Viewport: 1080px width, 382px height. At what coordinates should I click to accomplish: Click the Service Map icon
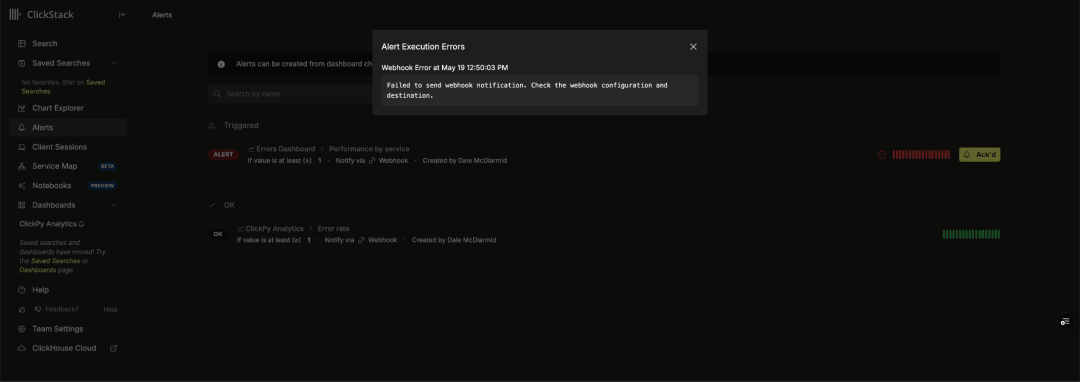[21, 166]
